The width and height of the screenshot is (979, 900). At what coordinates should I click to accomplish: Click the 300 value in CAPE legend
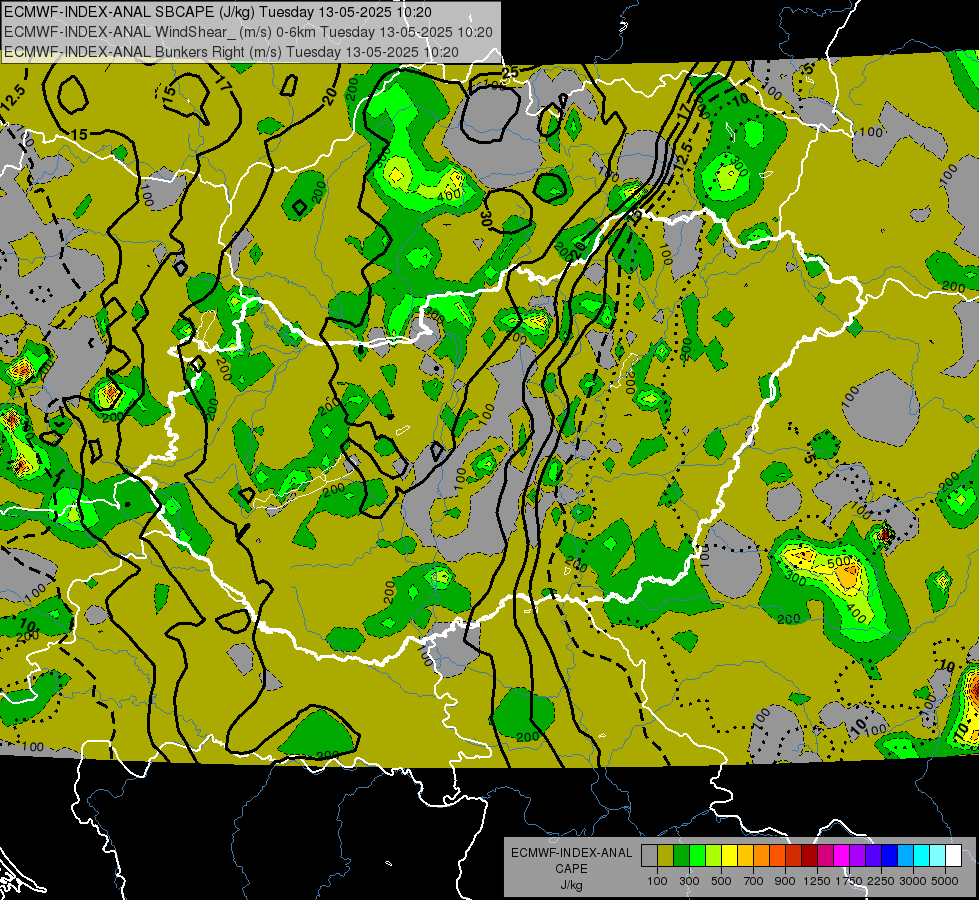pos(689,881)
